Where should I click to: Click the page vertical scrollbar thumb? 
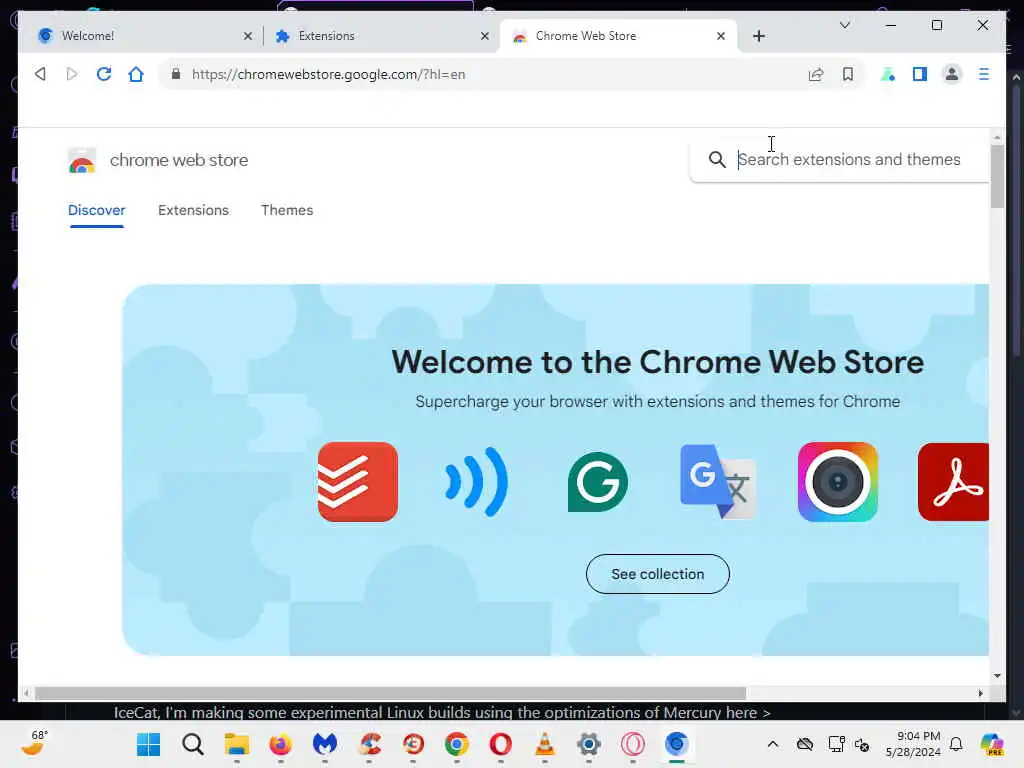coord(997,176)
